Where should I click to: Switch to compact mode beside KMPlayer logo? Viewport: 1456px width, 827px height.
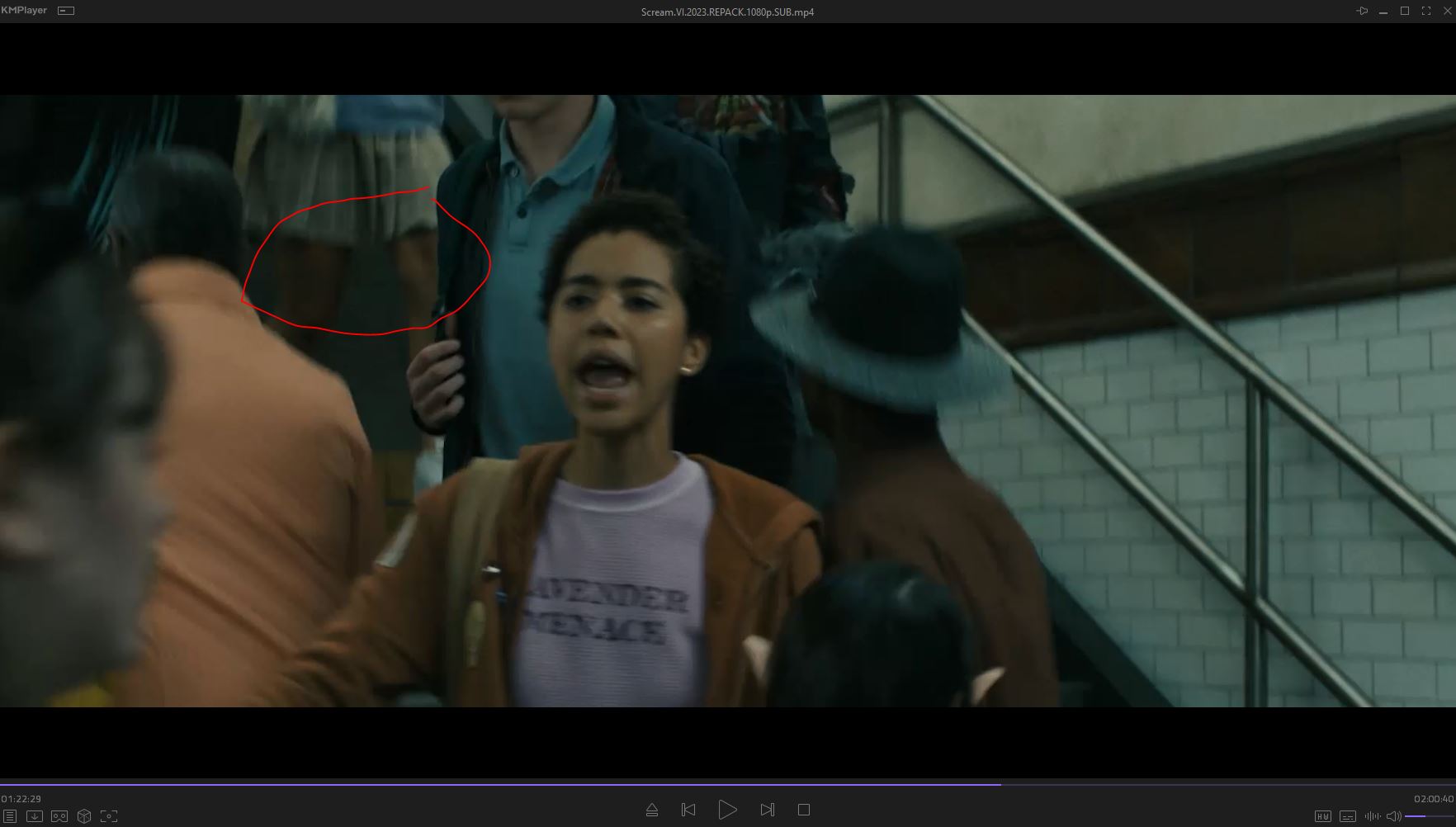pos(66,11)
